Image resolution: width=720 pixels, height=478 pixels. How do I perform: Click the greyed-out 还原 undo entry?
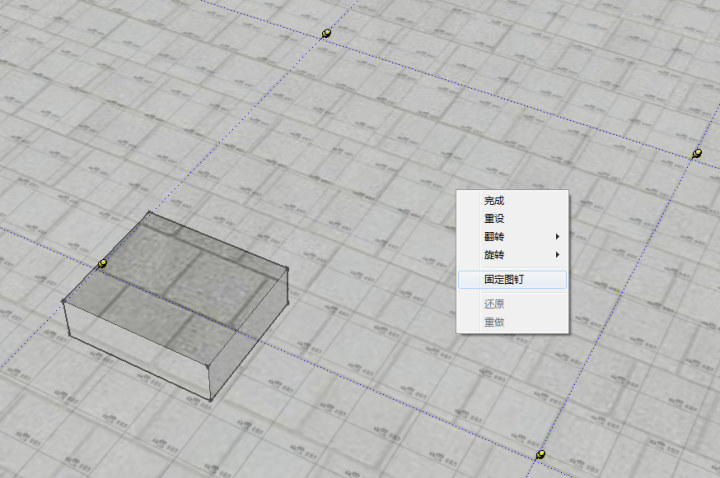click(512, 304)
